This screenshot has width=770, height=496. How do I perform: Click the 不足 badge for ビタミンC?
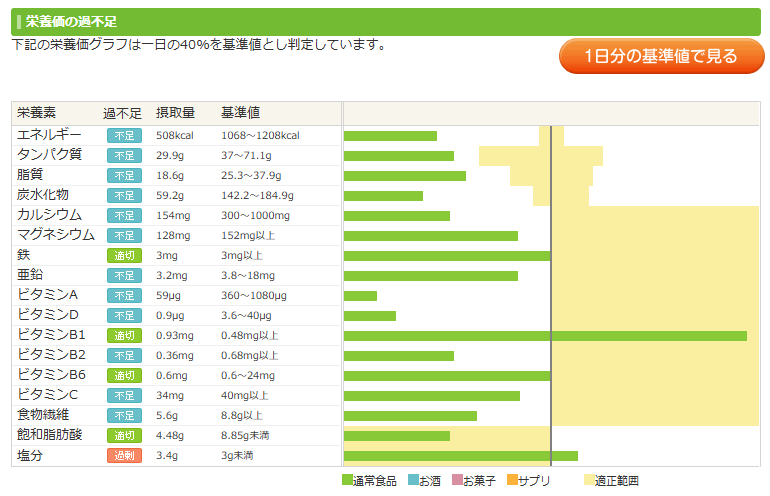124,396
